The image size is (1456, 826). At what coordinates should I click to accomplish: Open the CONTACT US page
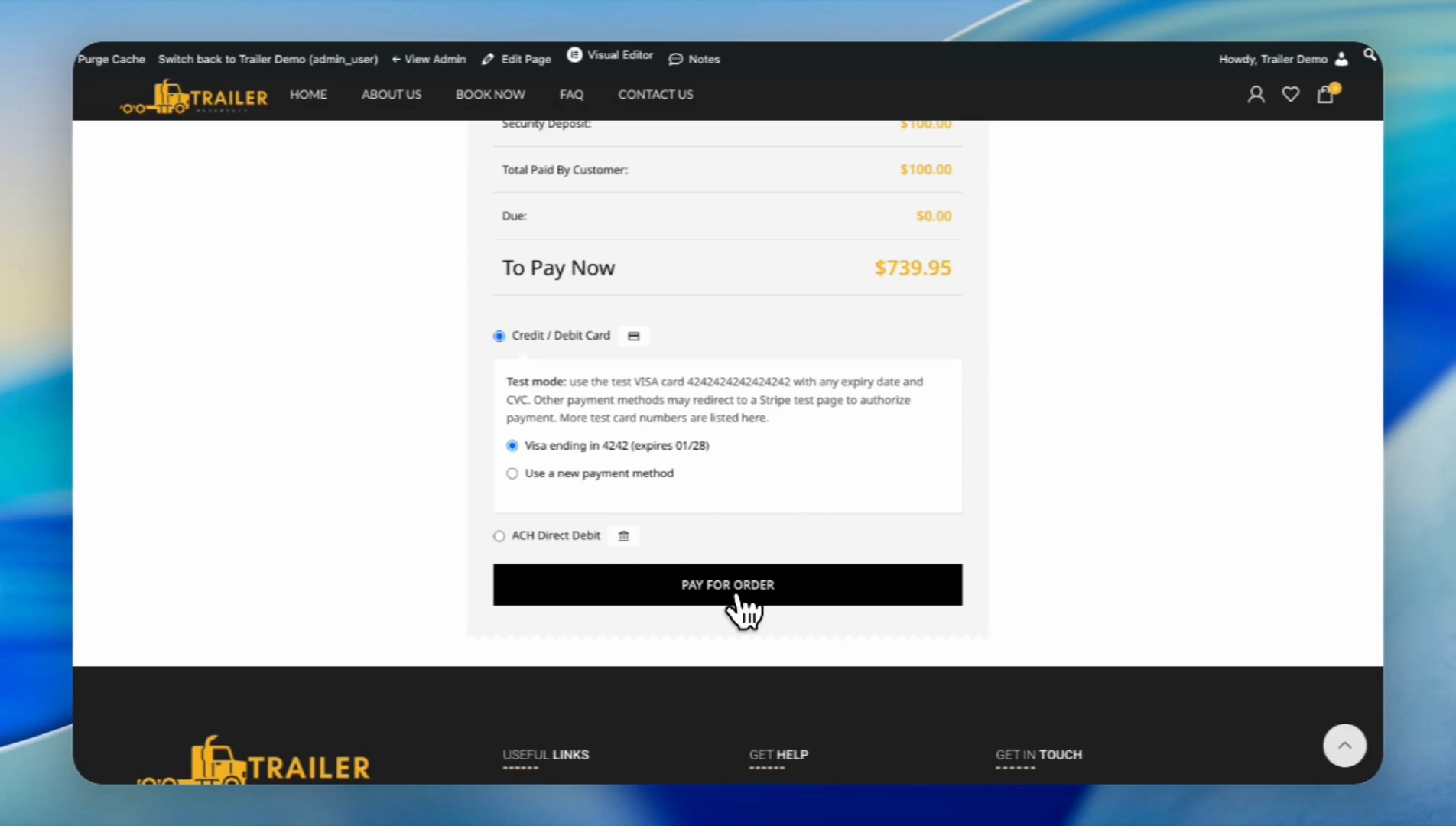click(655, 94)
